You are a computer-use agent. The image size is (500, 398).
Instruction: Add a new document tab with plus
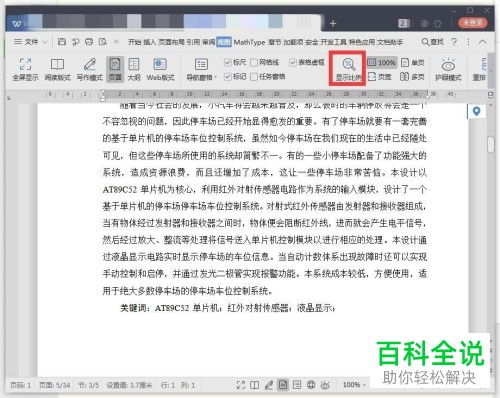[x=333, y=23]
